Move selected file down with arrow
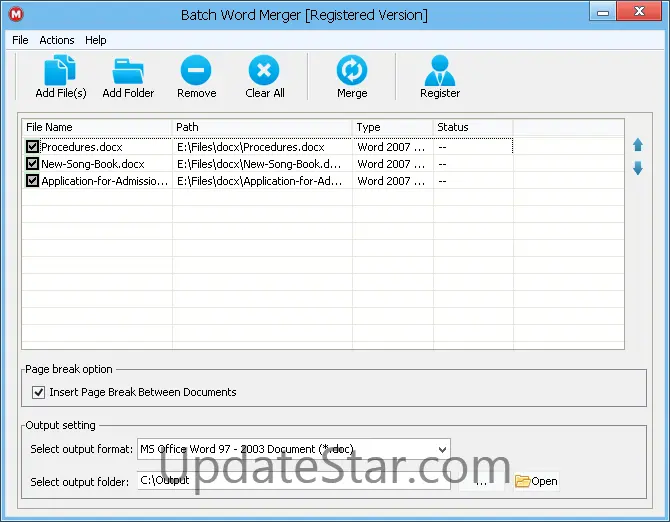The width and height of the screenshot is (670, 522). pos(638,168)
